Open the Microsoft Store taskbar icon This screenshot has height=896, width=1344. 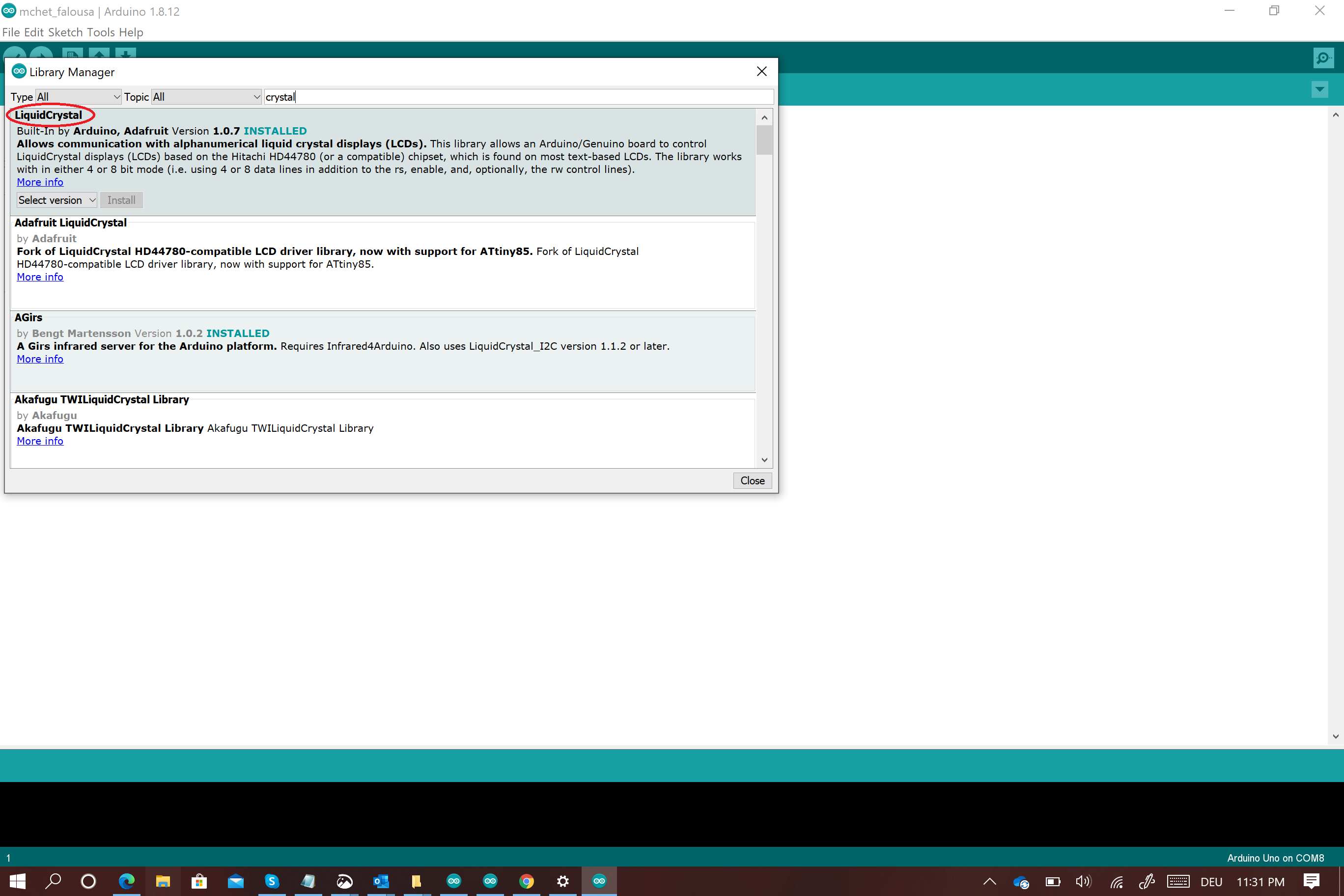(199, 881)
